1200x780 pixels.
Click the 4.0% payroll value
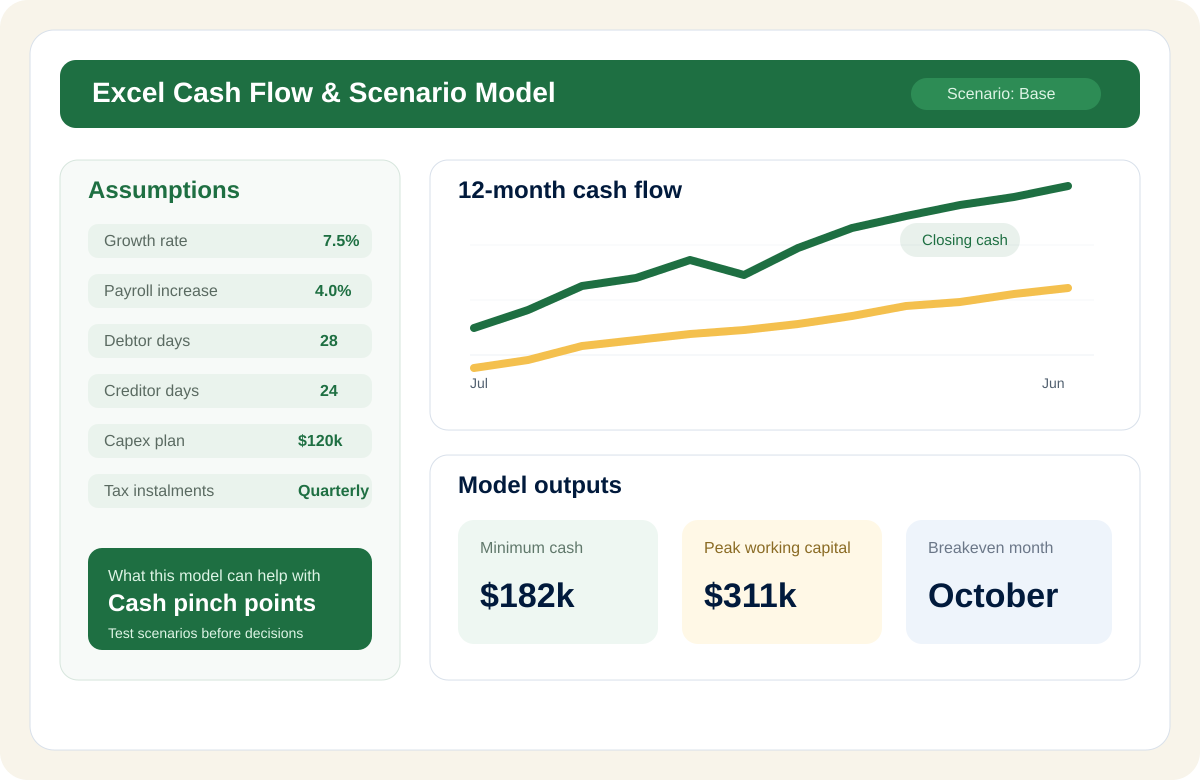click(x=333, y=291)
